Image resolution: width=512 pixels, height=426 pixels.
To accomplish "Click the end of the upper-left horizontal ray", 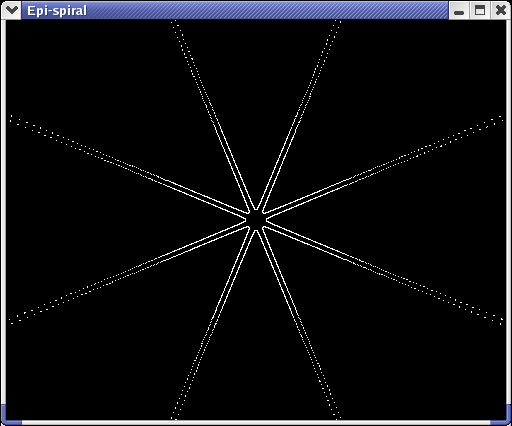I will [12, 118].
